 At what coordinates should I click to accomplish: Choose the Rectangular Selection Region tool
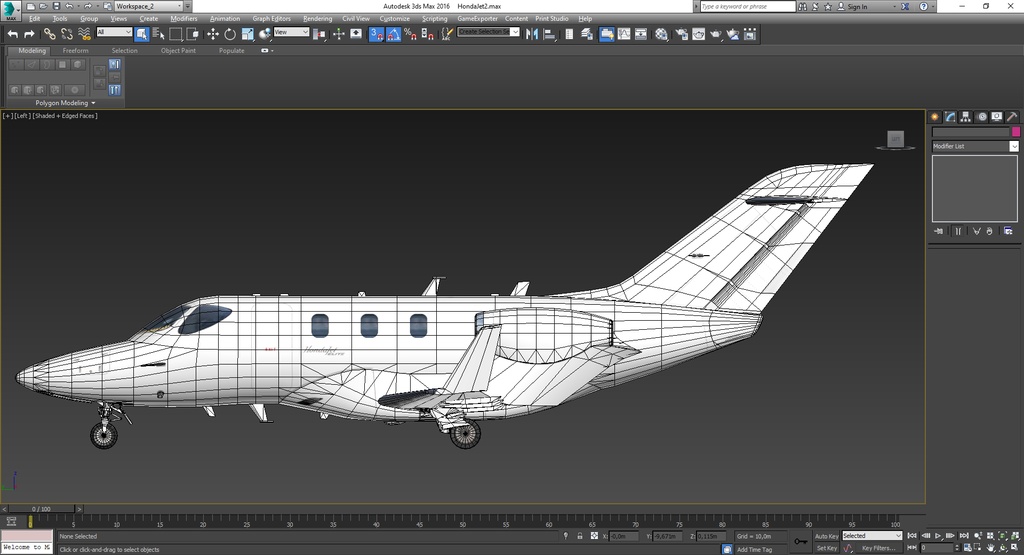(x=176, y=34)
